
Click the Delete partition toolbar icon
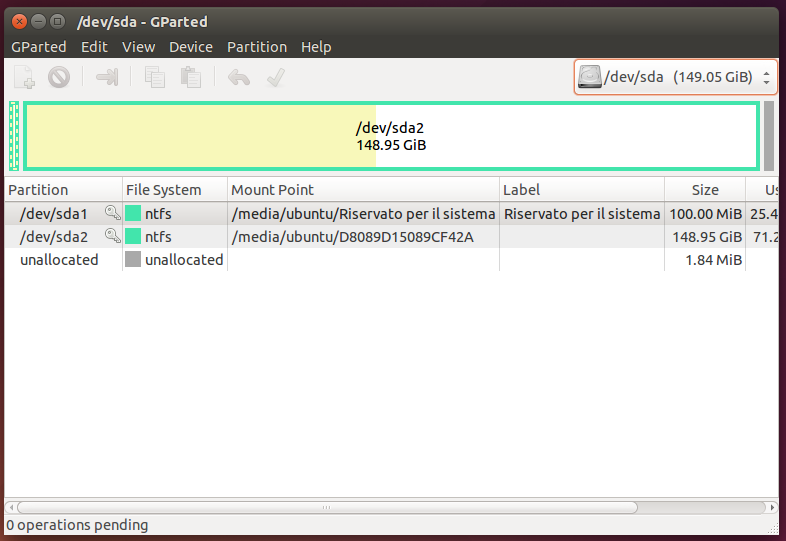[x=59, y=77]
